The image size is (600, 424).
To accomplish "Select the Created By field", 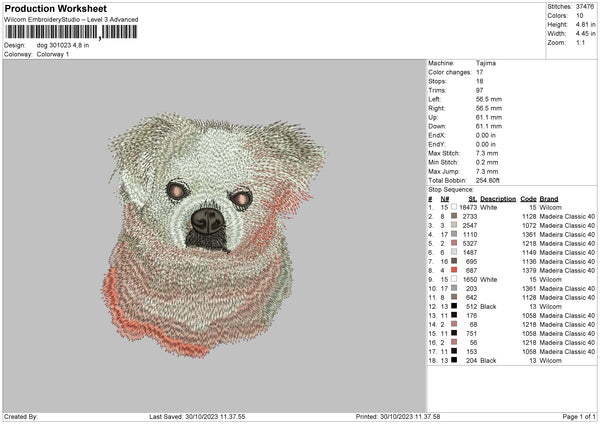I will coord(21,416).
